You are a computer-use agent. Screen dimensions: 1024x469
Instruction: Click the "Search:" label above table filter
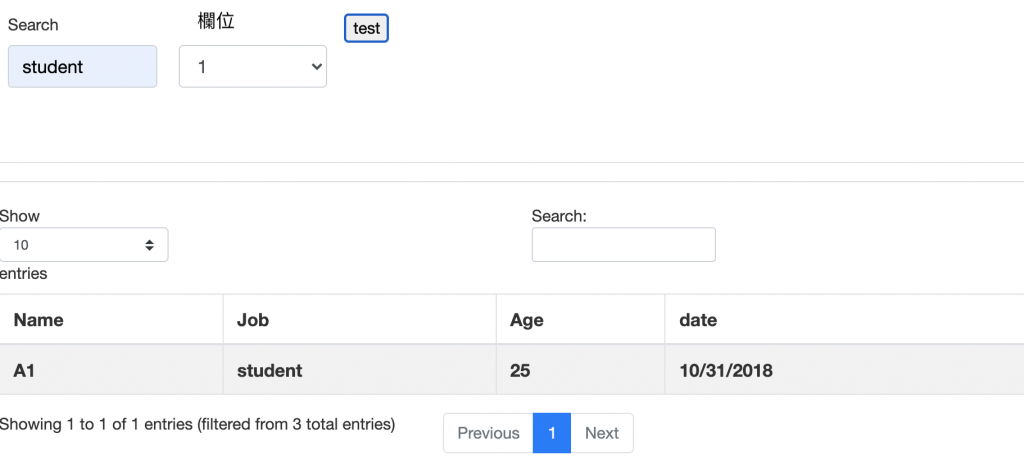tap(559, 216)
